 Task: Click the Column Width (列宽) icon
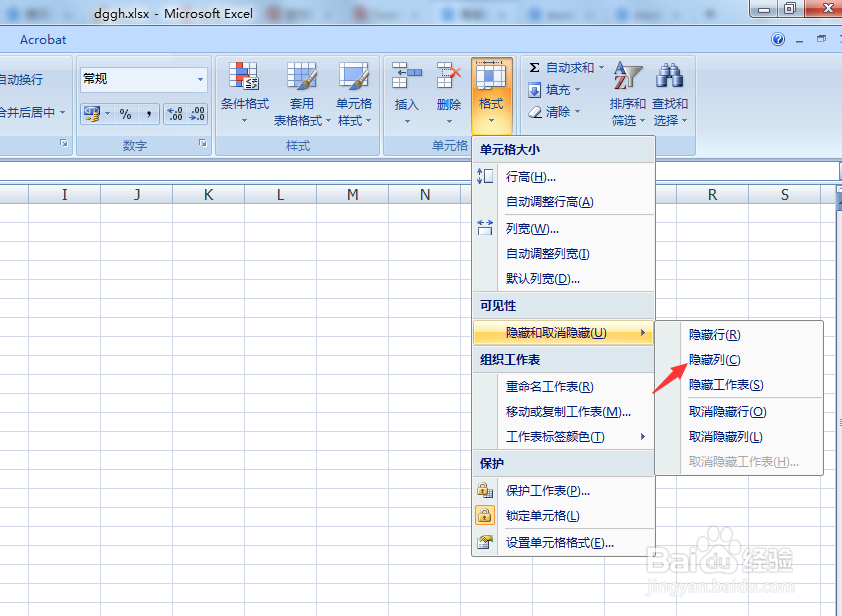(485, 228)
